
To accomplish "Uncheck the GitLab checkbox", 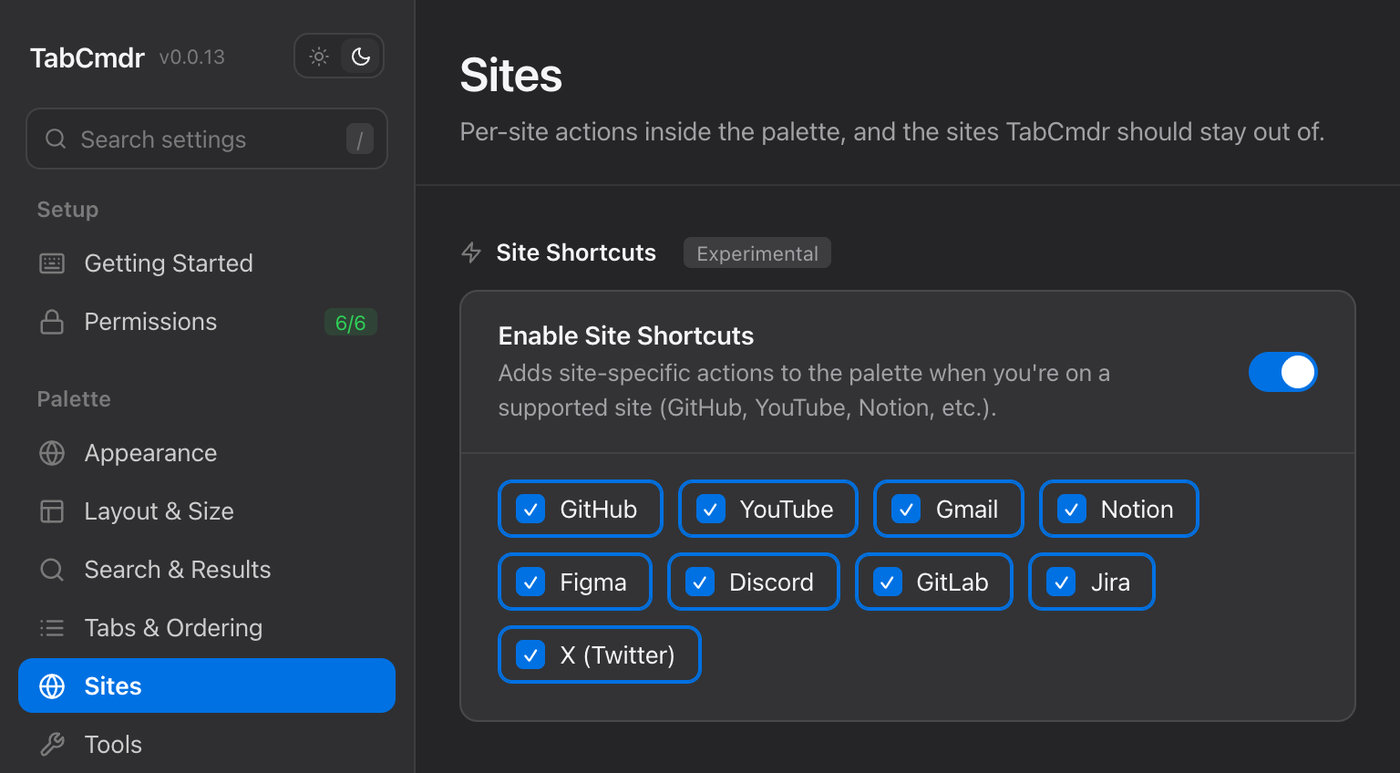I will (887, 582).
